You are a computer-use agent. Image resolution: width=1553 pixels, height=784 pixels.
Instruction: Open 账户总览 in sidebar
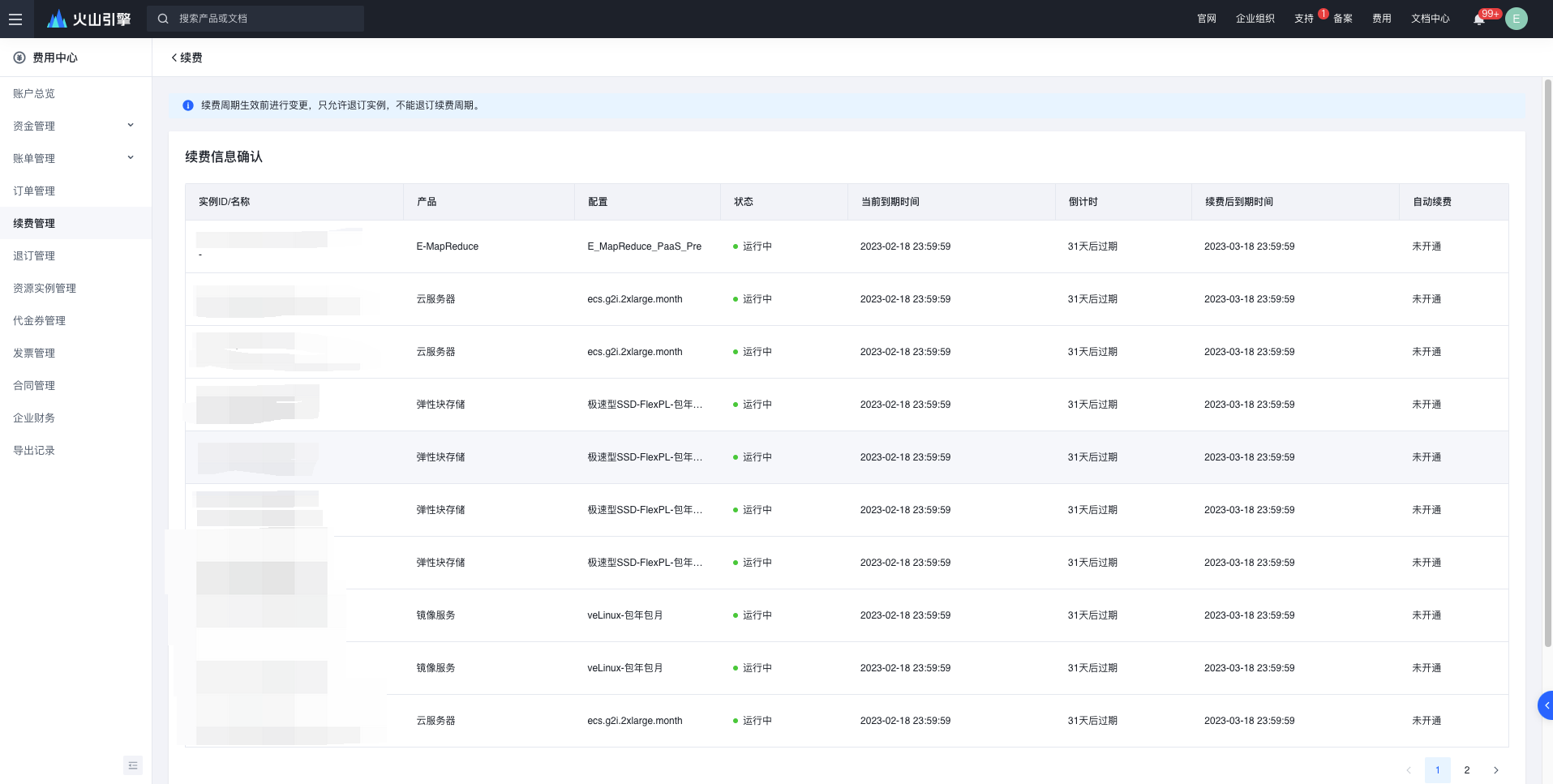[x=75, y=93]
